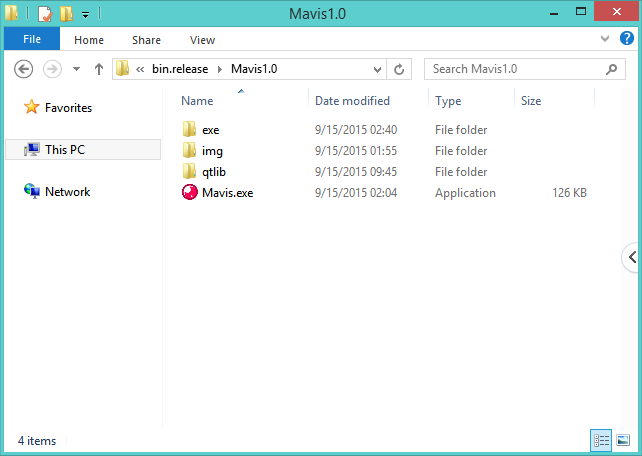Sort by the Size column header
Viewport: 642px width, 456px height.
click(531, 101)
